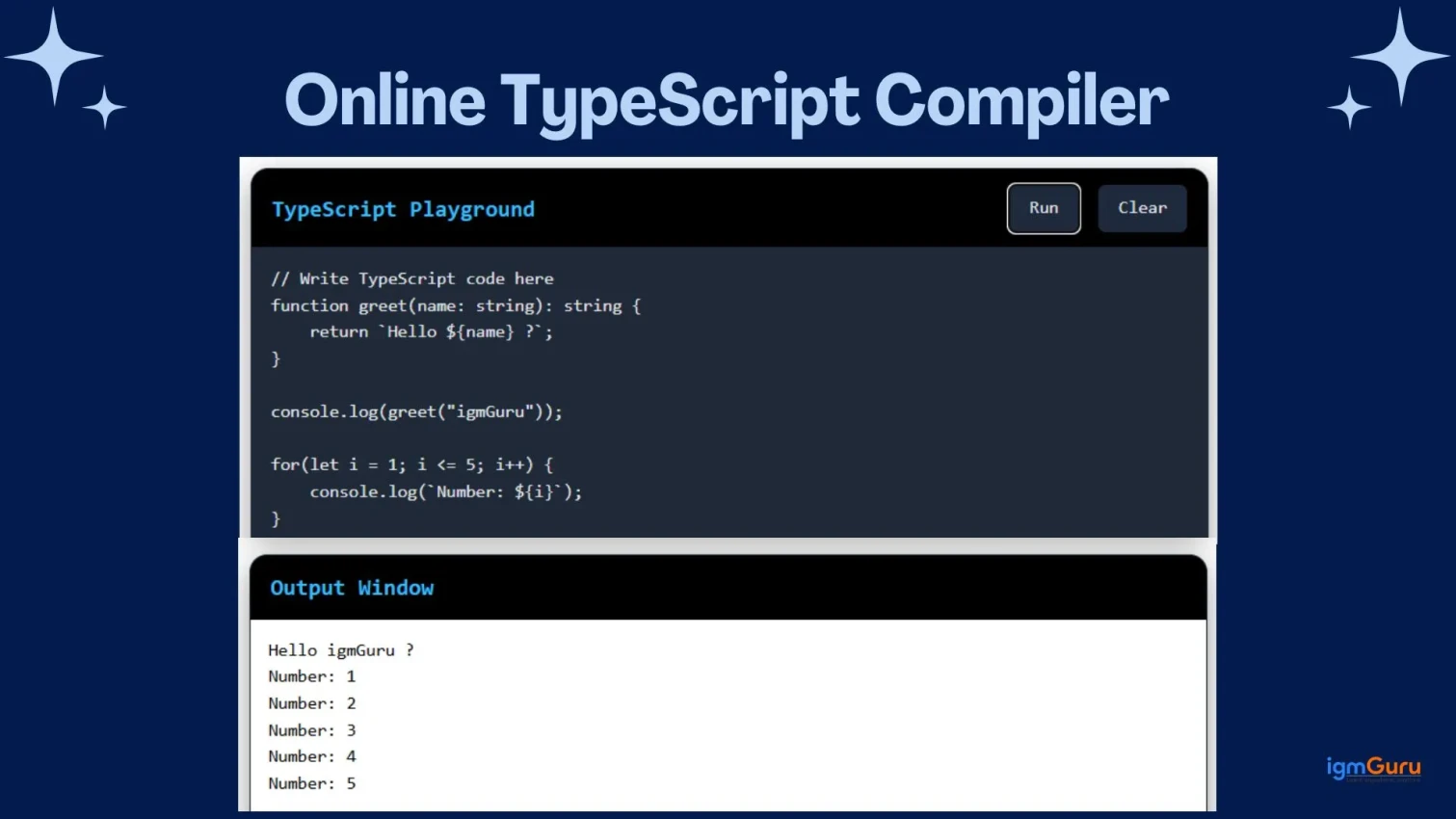Select the 'Number: 1' output line
Viewport: 1456px width, 819px height.
pos(312,676)
